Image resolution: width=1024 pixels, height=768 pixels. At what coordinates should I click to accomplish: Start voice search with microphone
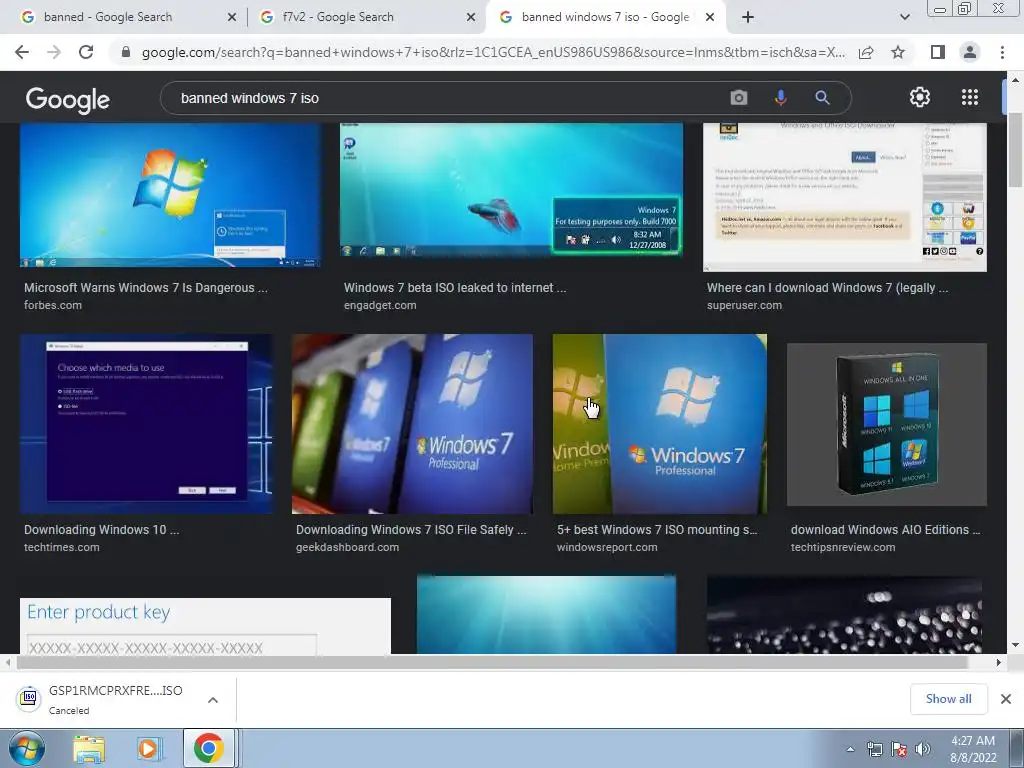pyautogui.click(x=780, y=98)
